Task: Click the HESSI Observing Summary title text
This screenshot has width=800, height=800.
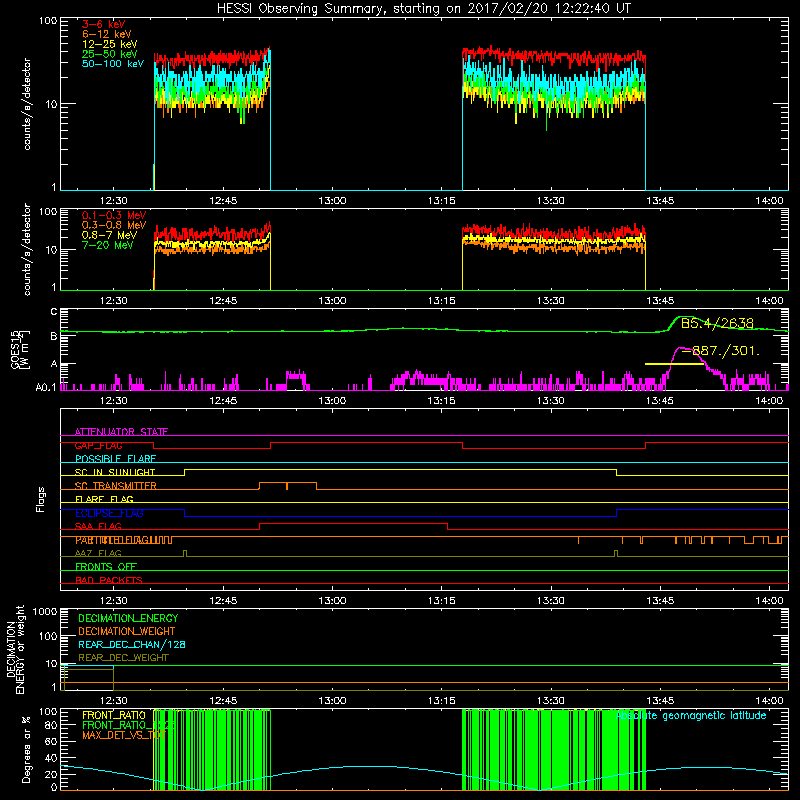Action: [x=423, y=9]
